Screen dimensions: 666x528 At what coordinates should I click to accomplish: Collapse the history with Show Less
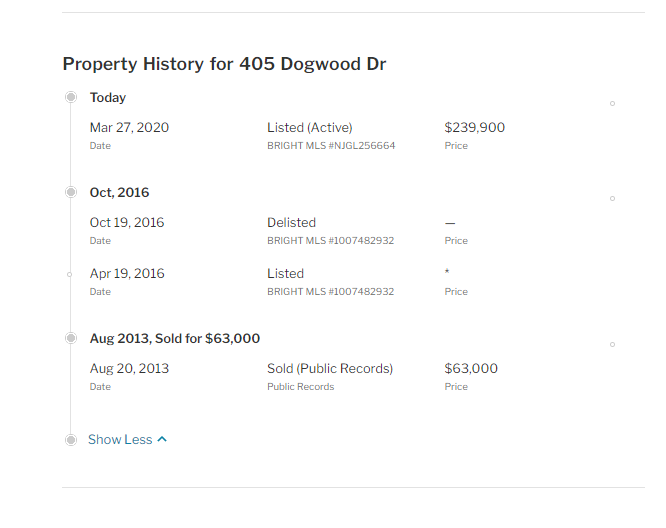[x=120, y=440]
